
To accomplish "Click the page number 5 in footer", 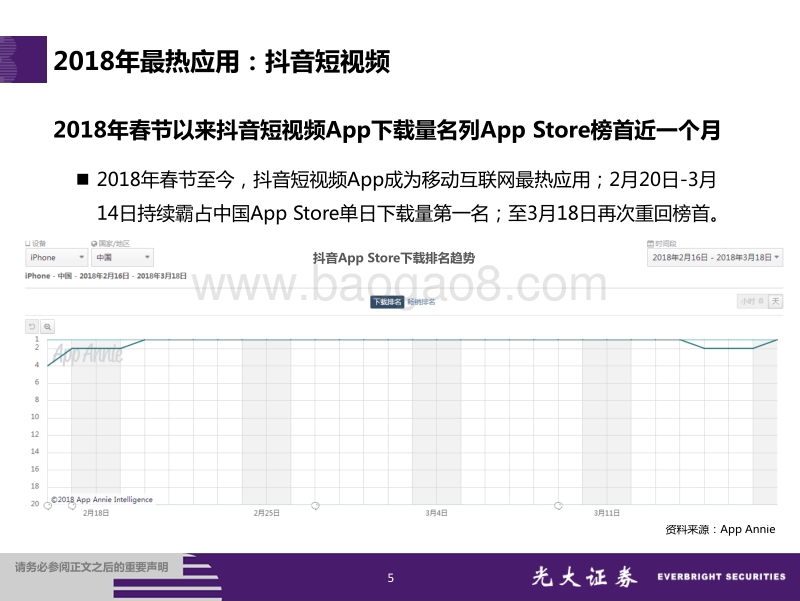I will pos(391,578).
